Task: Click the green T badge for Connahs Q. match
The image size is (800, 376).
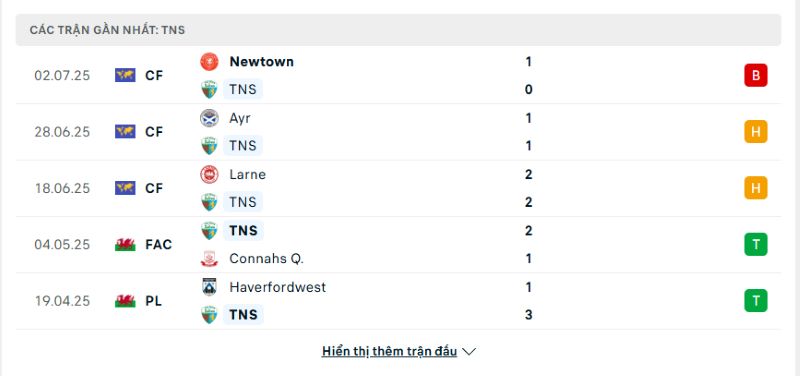Action: [756, 245]
